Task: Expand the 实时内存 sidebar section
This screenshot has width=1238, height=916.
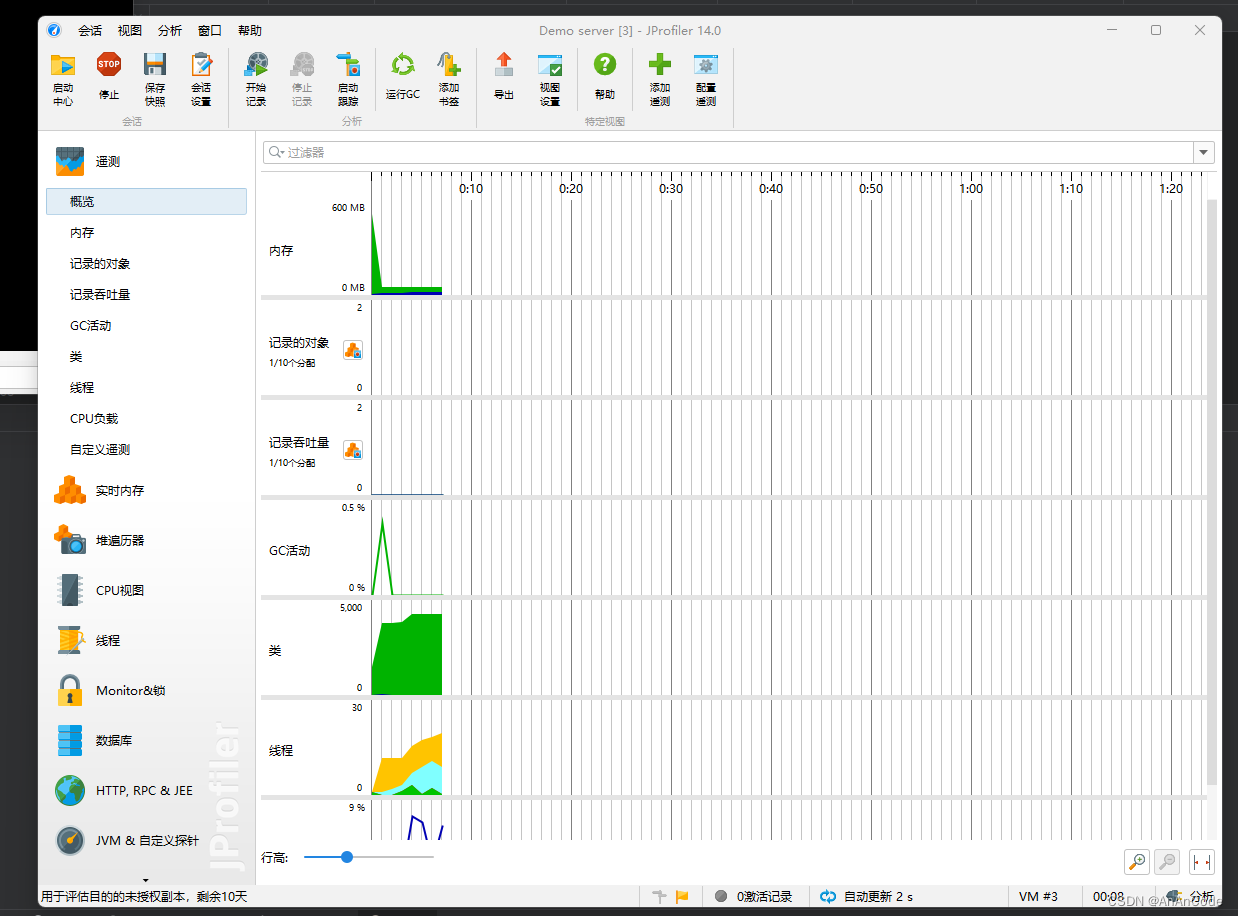Action: 120,490
